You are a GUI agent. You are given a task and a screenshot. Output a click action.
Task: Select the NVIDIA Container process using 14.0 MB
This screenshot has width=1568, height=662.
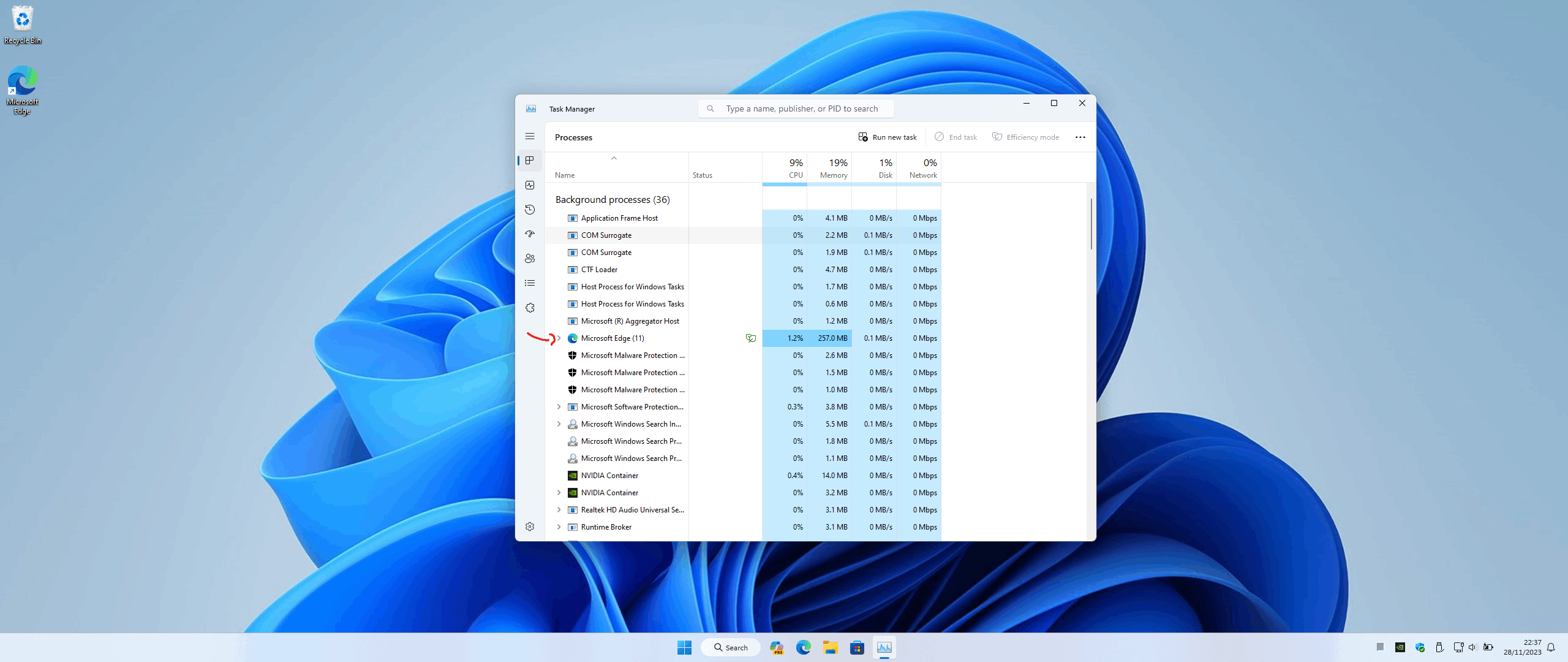(x=609, y=476)
